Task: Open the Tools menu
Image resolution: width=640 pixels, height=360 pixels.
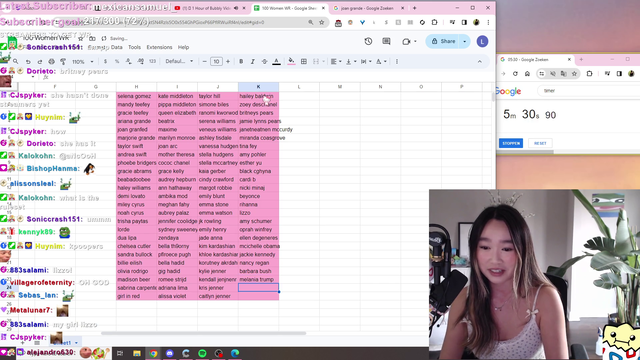Action: coord(134,47)
